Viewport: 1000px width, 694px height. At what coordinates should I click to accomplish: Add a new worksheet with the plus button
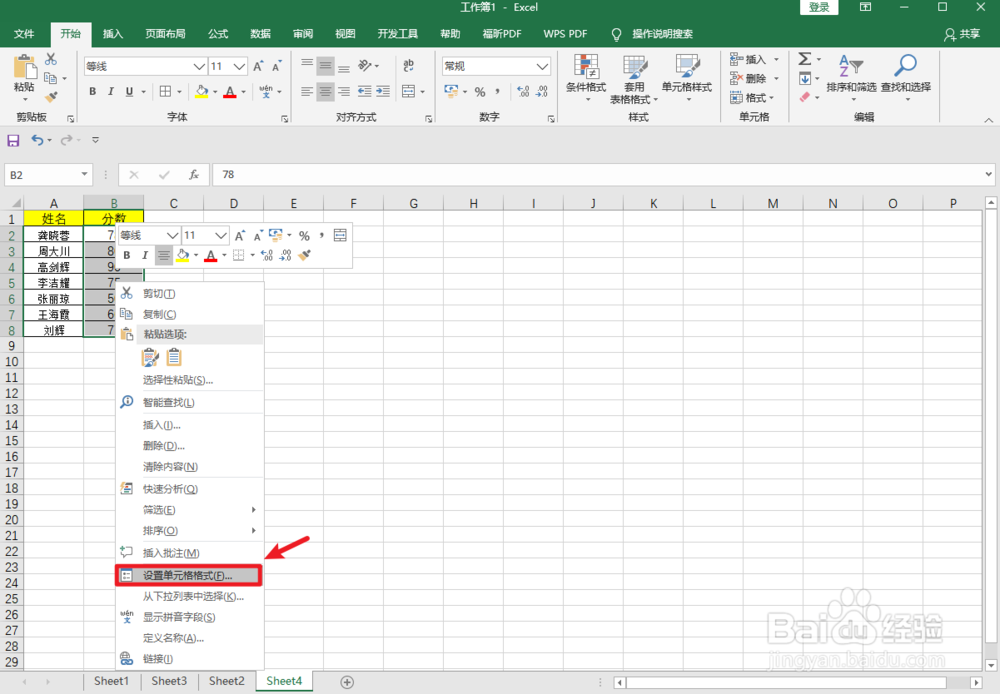pyautogui.click(x=346, y=681)
